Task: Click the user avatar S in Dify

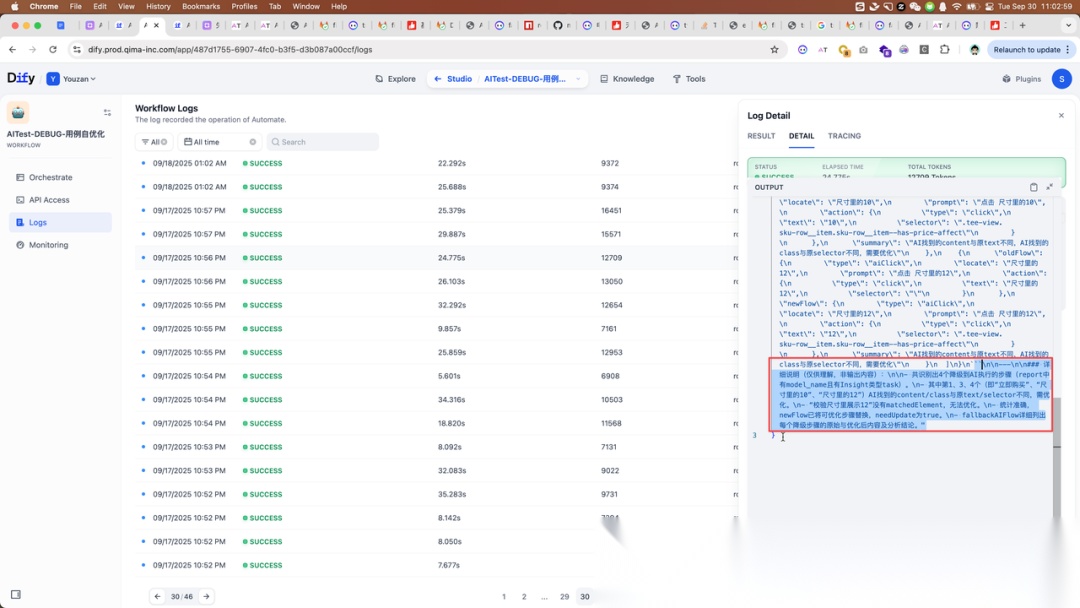Action: point(1061,79)
